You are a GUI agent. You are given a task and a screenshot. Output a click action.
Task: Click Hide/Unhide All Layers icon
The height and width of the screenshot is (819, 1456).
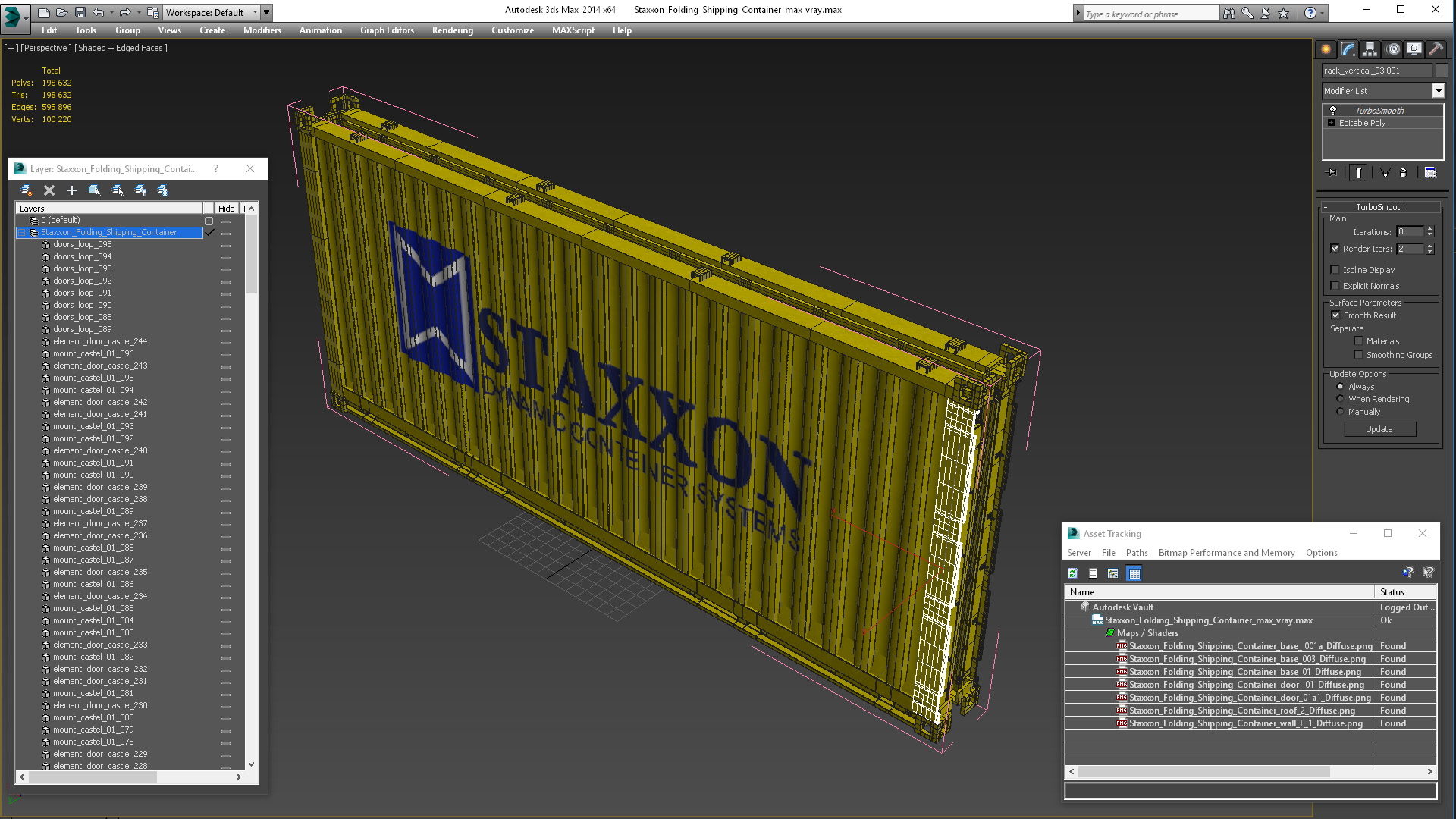pos(140,190)
